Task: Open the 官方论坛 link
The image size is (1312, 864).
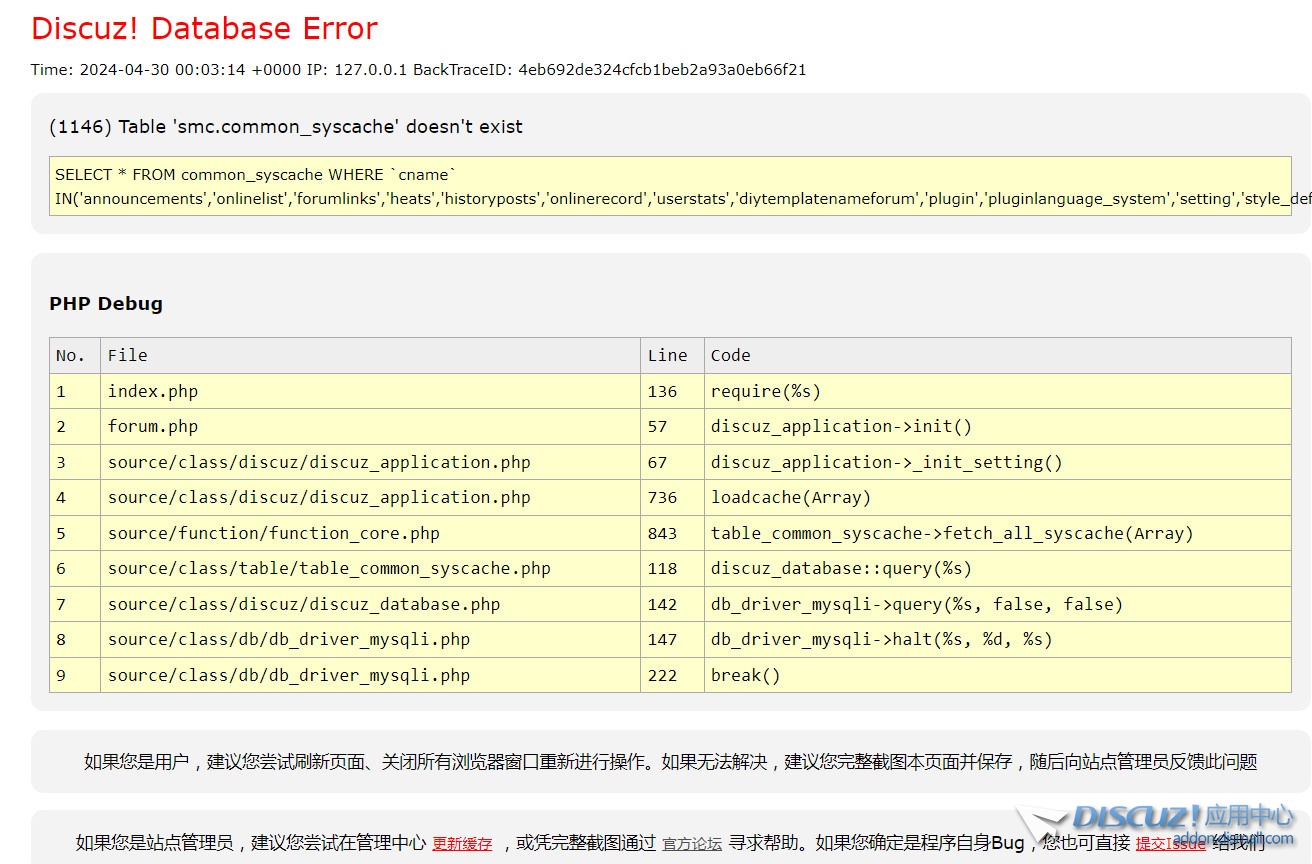Action: click(x=691, y=844)
